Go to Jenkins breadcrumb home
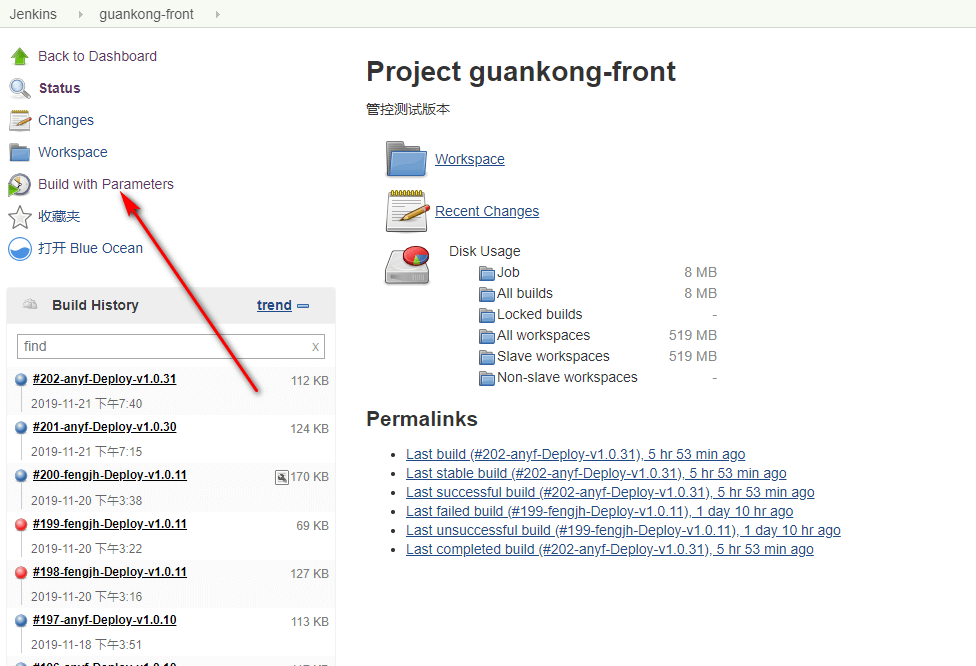Image resolution: width=976 pixels, height=666 pixels. [33, 14]
